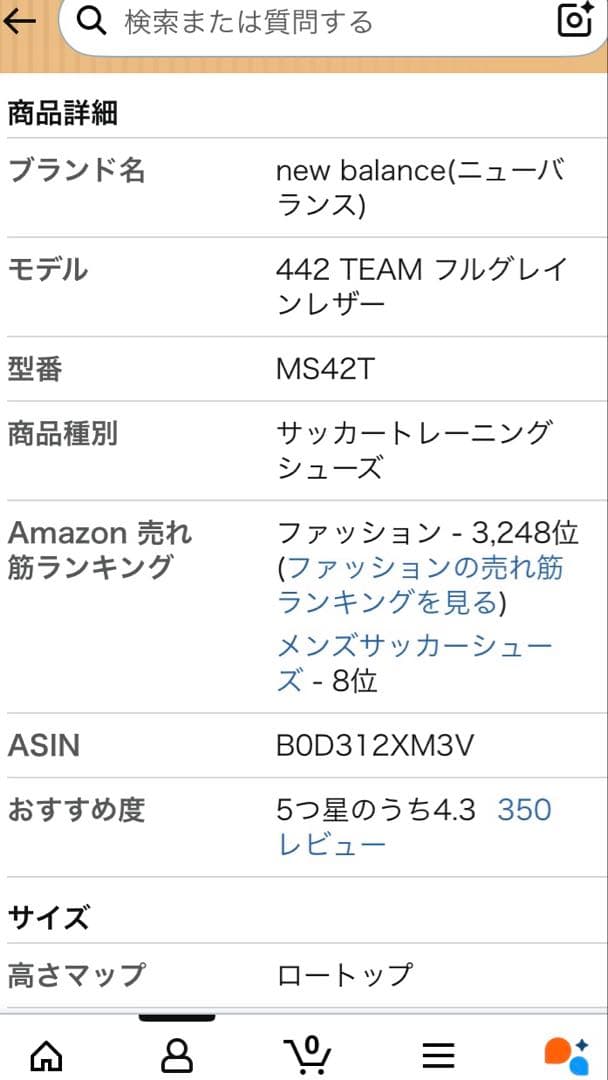This screenshot has height=1080, width=608.
Task: Launch the Rufus AI assistant icon
Action: pyautogui.click(x=567, y=1054)
